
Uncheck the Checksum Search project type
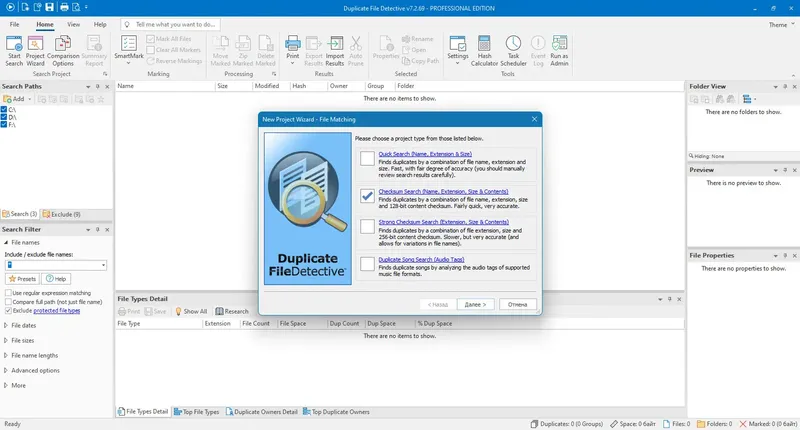click(367, 196)
